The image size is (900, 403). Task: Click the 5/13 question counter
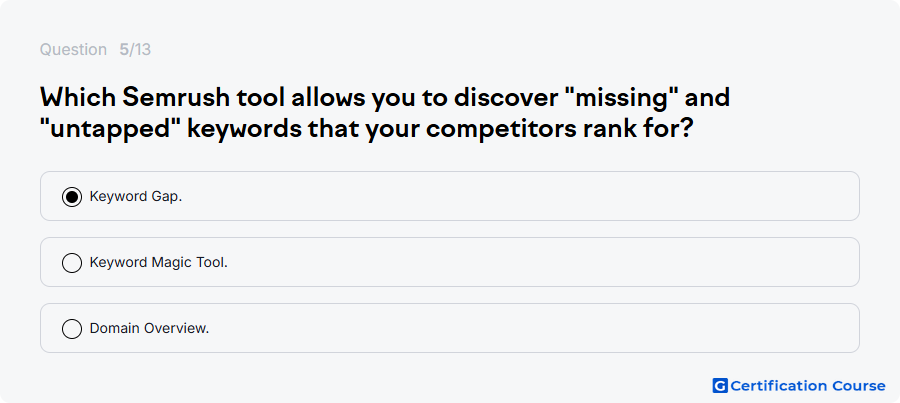click(135, 50)
